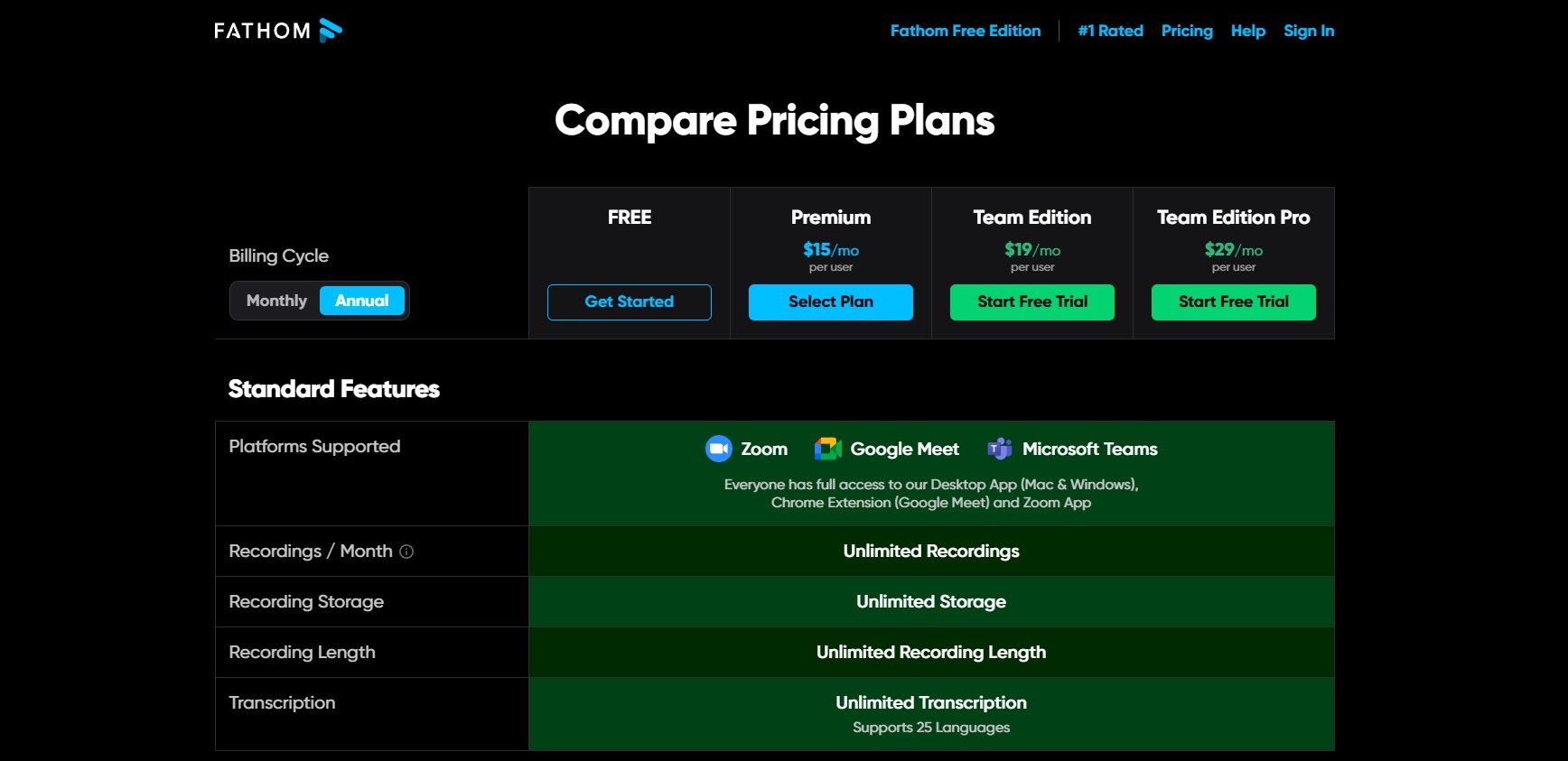Click the Fathom logo icon
Image resolution: width=1568 pixels, height=761 pixels.
pyautogui.click(x=331, y=31)
